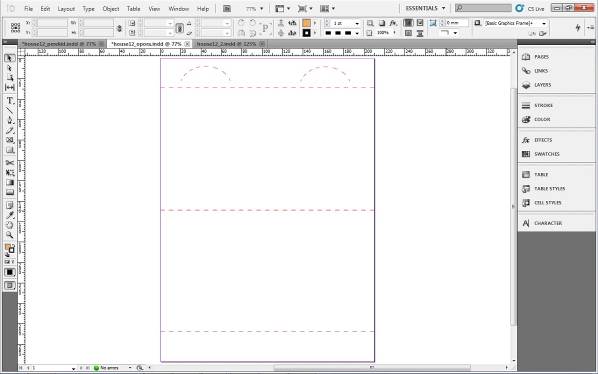Open the corner options shape dropdown
This screenshot has width=598, height=374.
point(455,34)
